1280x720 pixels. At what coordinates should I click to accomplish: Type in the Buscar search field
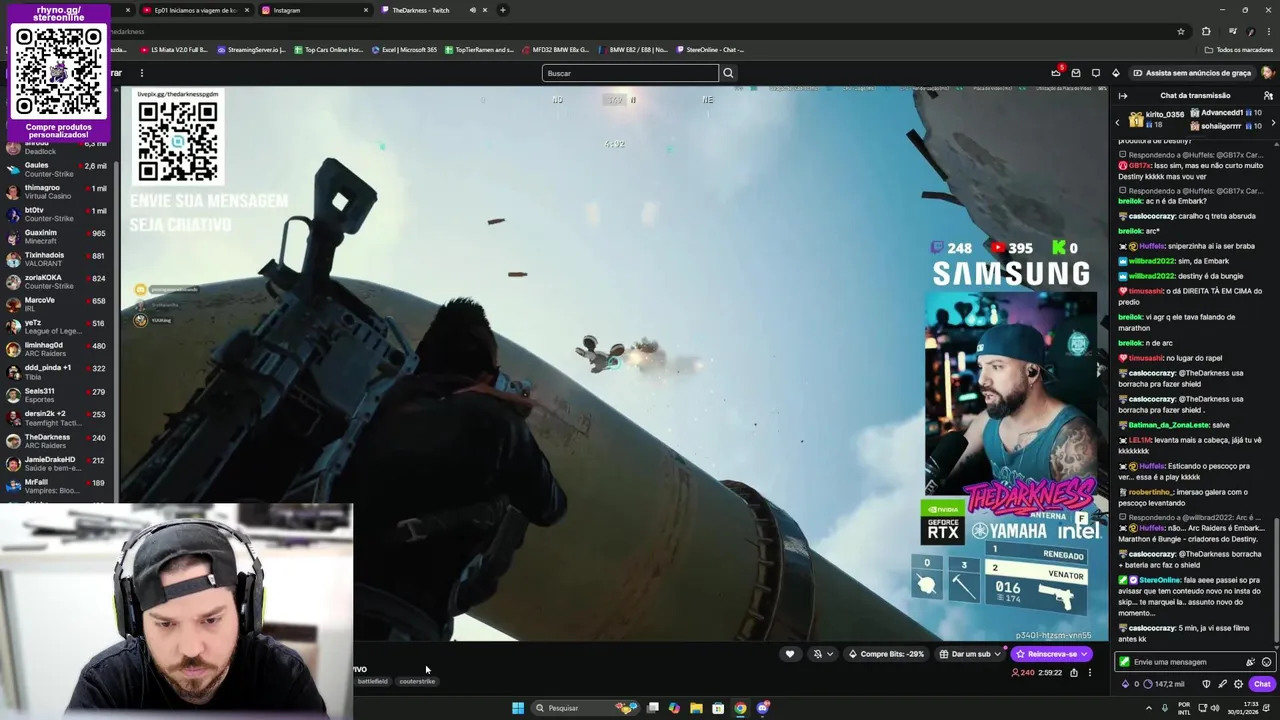pyautogui.click(x=630, y=73)
